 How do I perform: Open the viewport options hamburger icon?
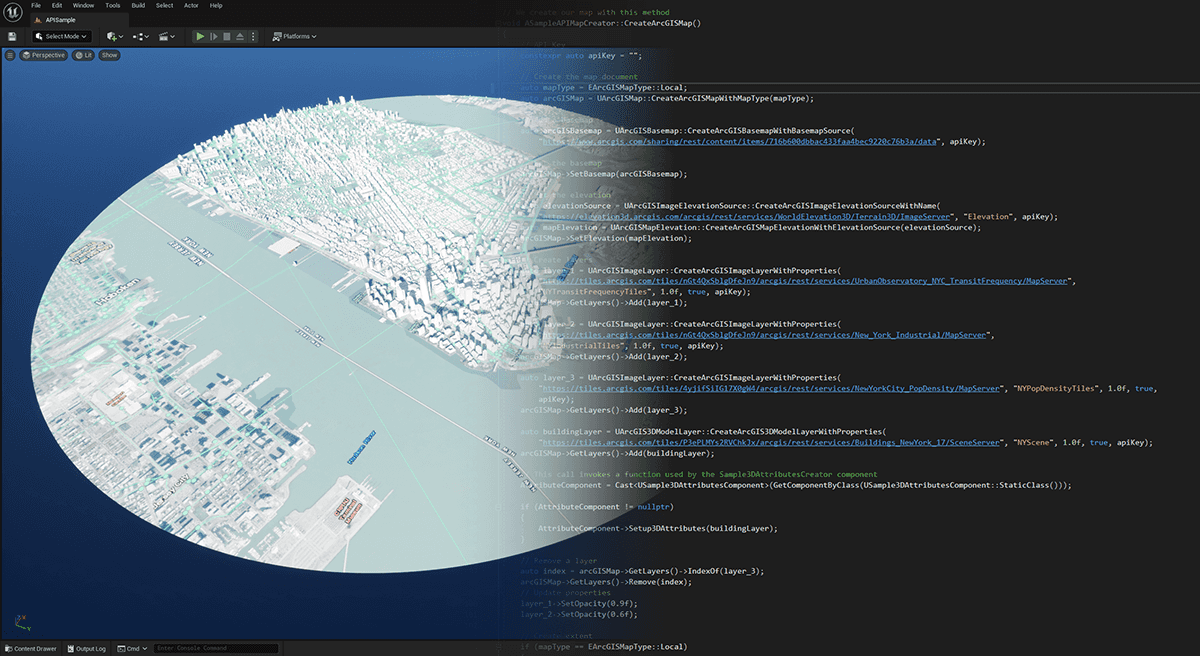pos(10,55)
